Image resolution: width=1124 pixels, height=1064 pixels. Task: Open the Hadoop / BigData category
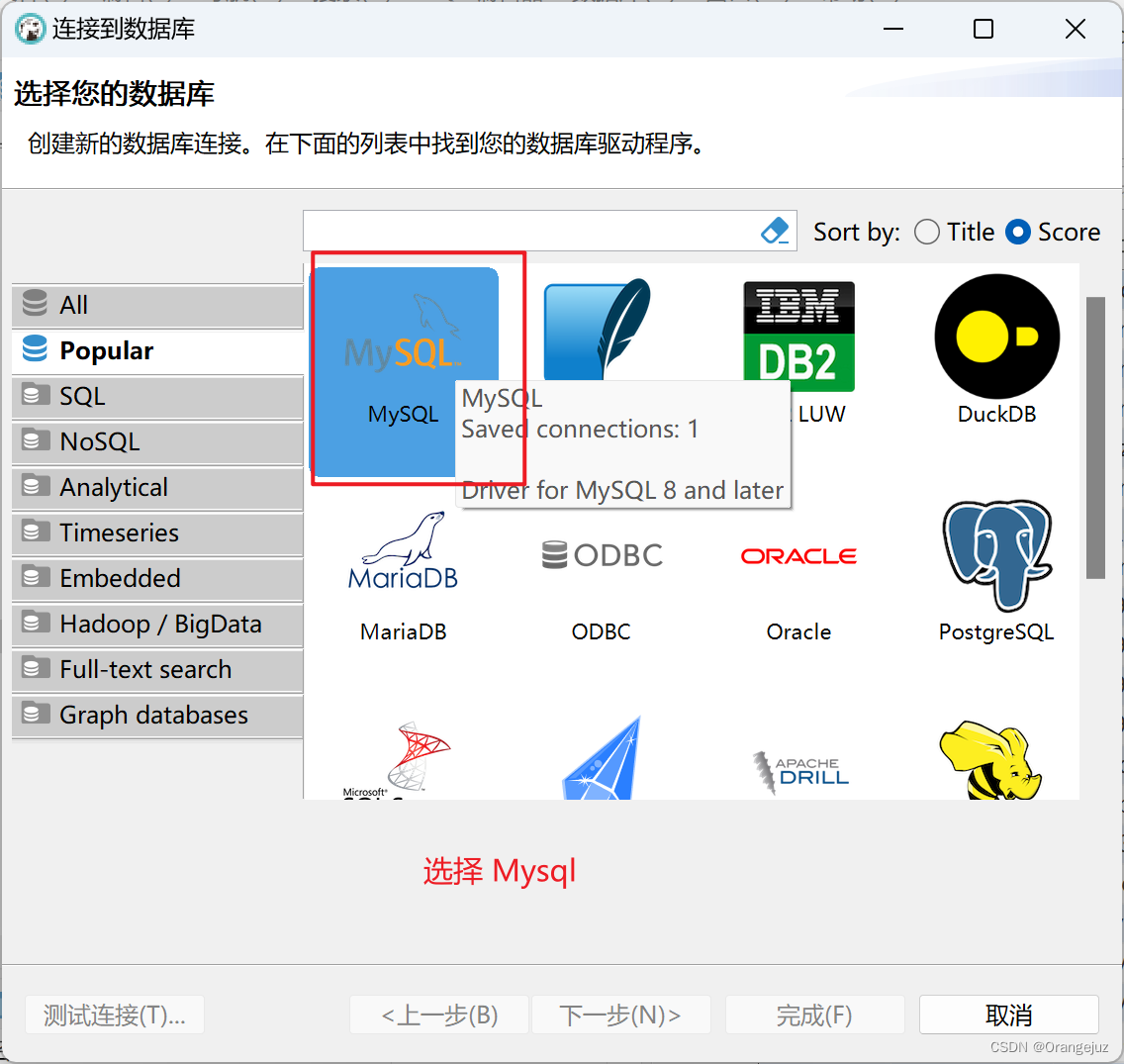tap(157, 624)
